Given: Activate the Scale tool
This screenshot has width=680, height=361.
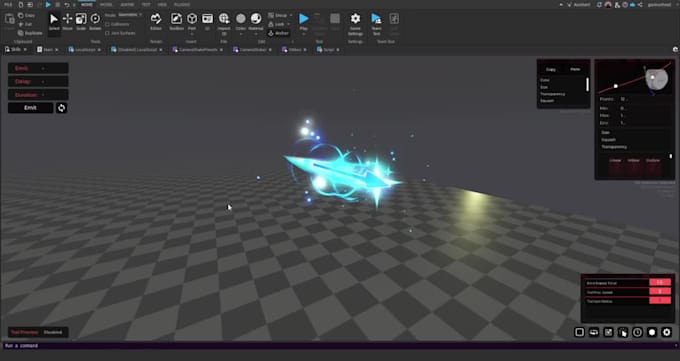Looking at the screenshot, I should coord(81,22).
